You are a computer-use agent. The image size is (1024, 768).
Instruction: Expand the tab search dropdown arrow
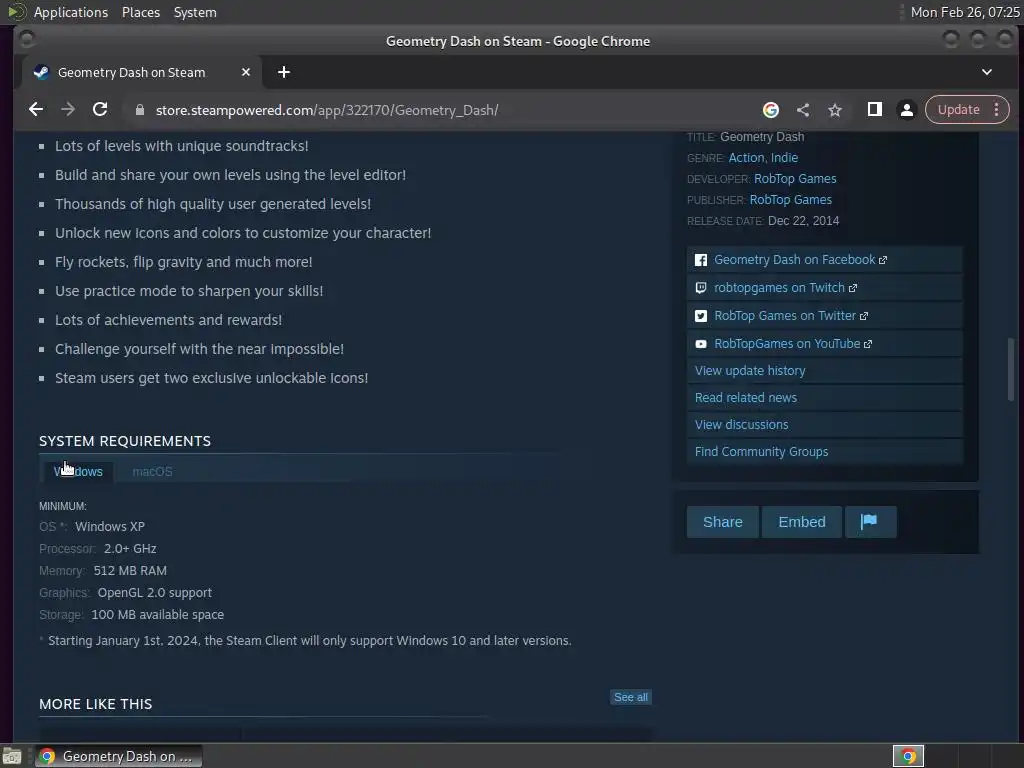point(987,72)
